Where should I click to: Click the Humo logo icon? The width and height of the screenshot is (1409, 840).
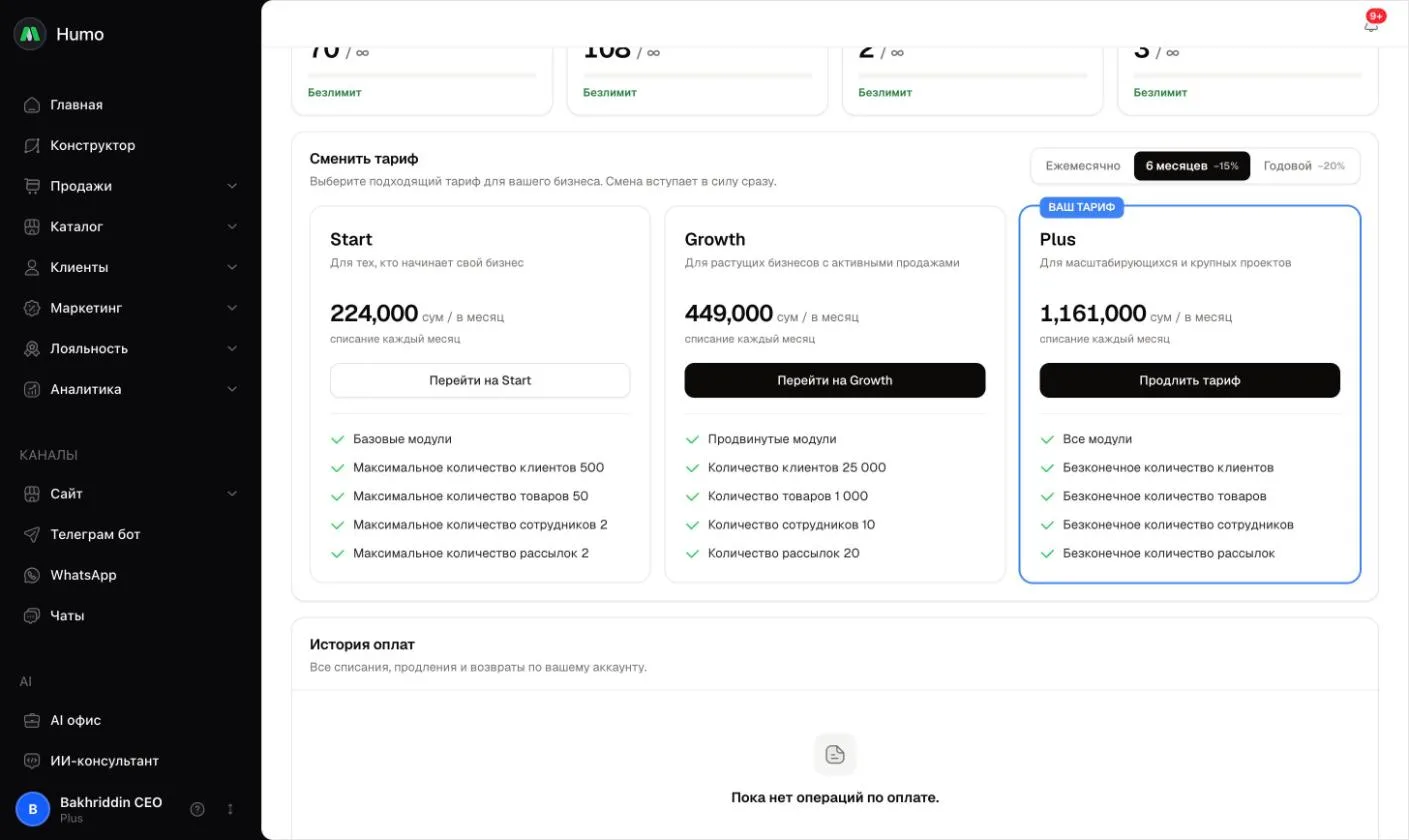coord(31,34)
